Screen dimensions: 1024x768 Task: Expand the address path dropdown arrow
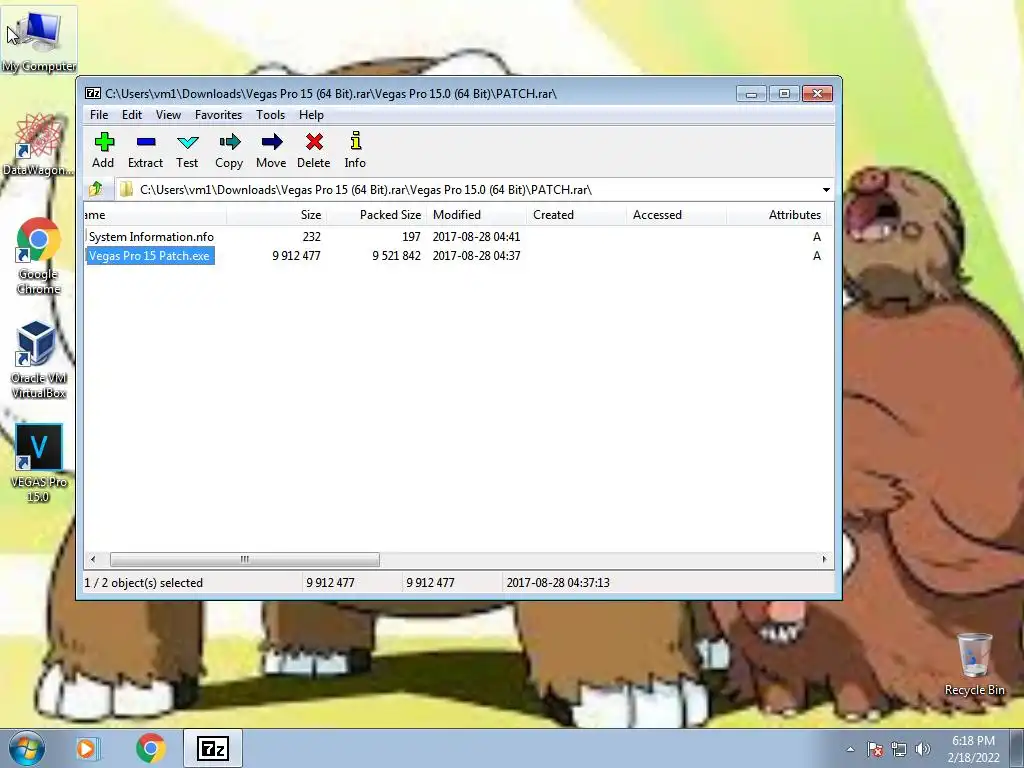(x=826, y=190)
